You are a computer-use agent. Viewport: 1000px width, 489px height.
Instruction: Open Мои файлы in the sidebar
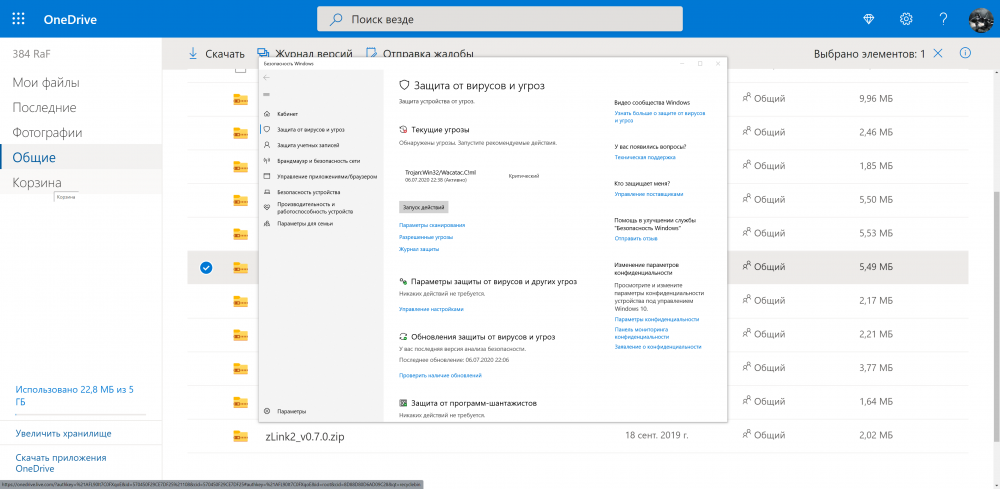pos(46,82)
